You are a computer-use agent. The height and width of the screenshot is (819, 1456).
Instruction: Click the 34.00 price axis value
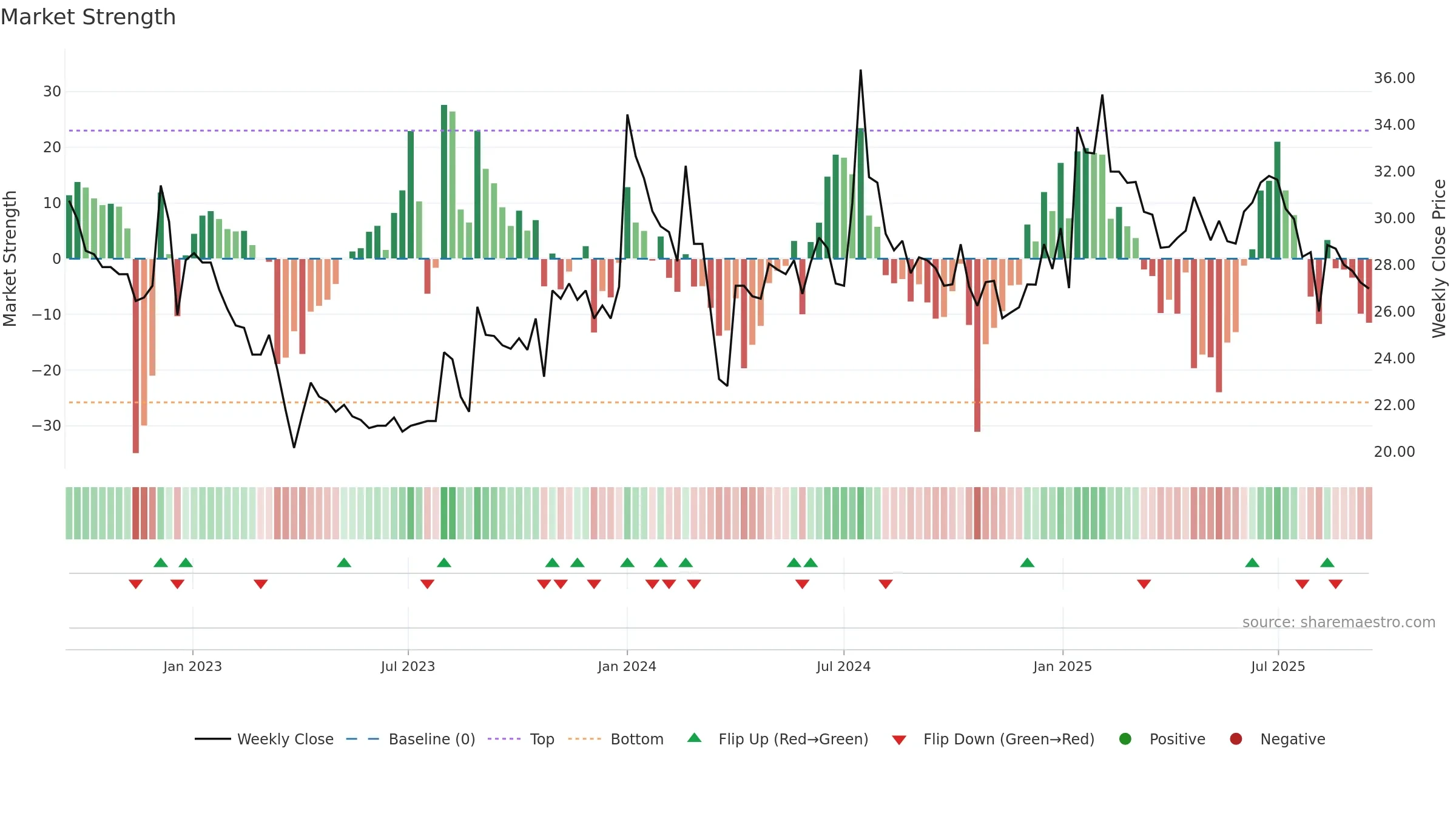(1394, 124)
